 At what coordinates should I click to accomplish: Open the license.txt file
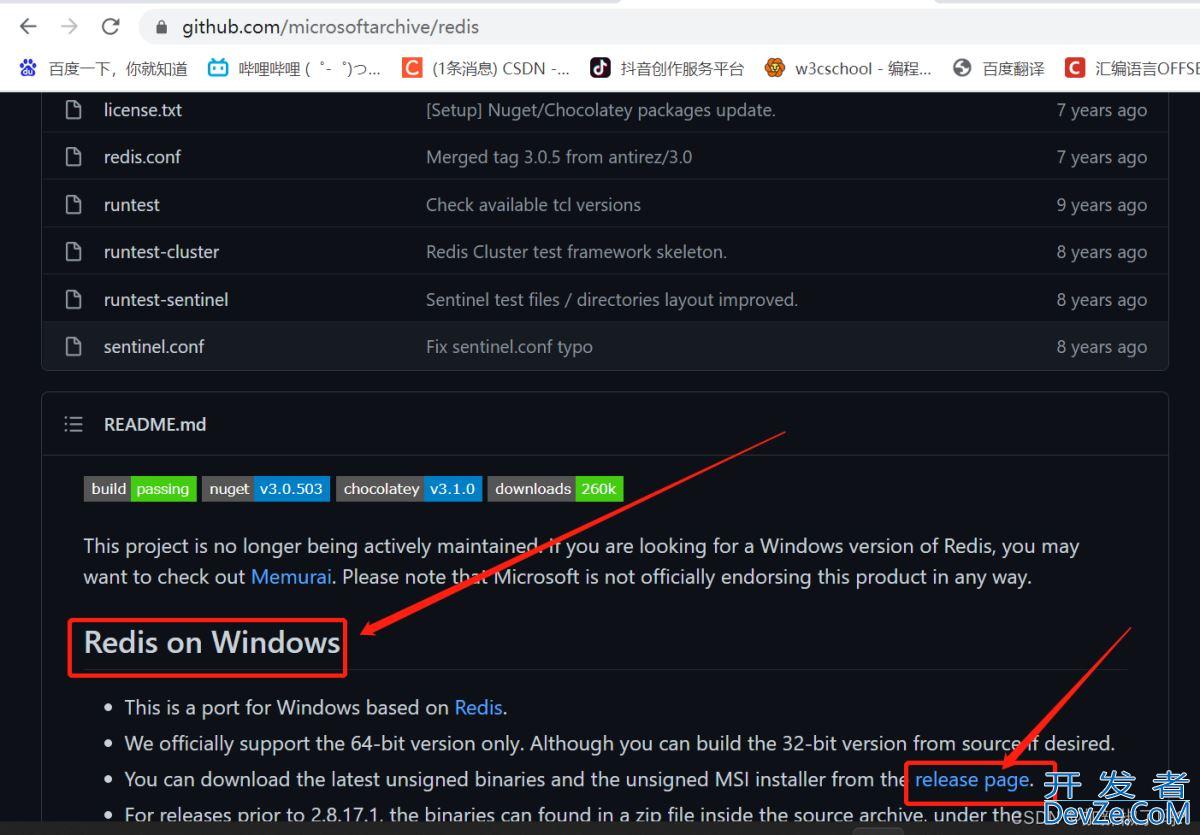pyautogui.click(x=143, y=110)
